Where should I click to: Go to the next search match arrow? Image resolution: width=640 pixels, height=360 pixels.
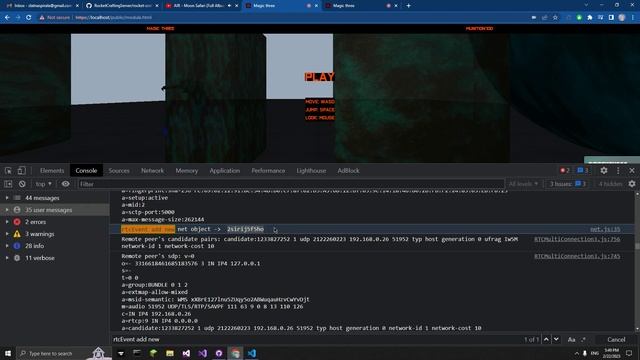(556, 340)
